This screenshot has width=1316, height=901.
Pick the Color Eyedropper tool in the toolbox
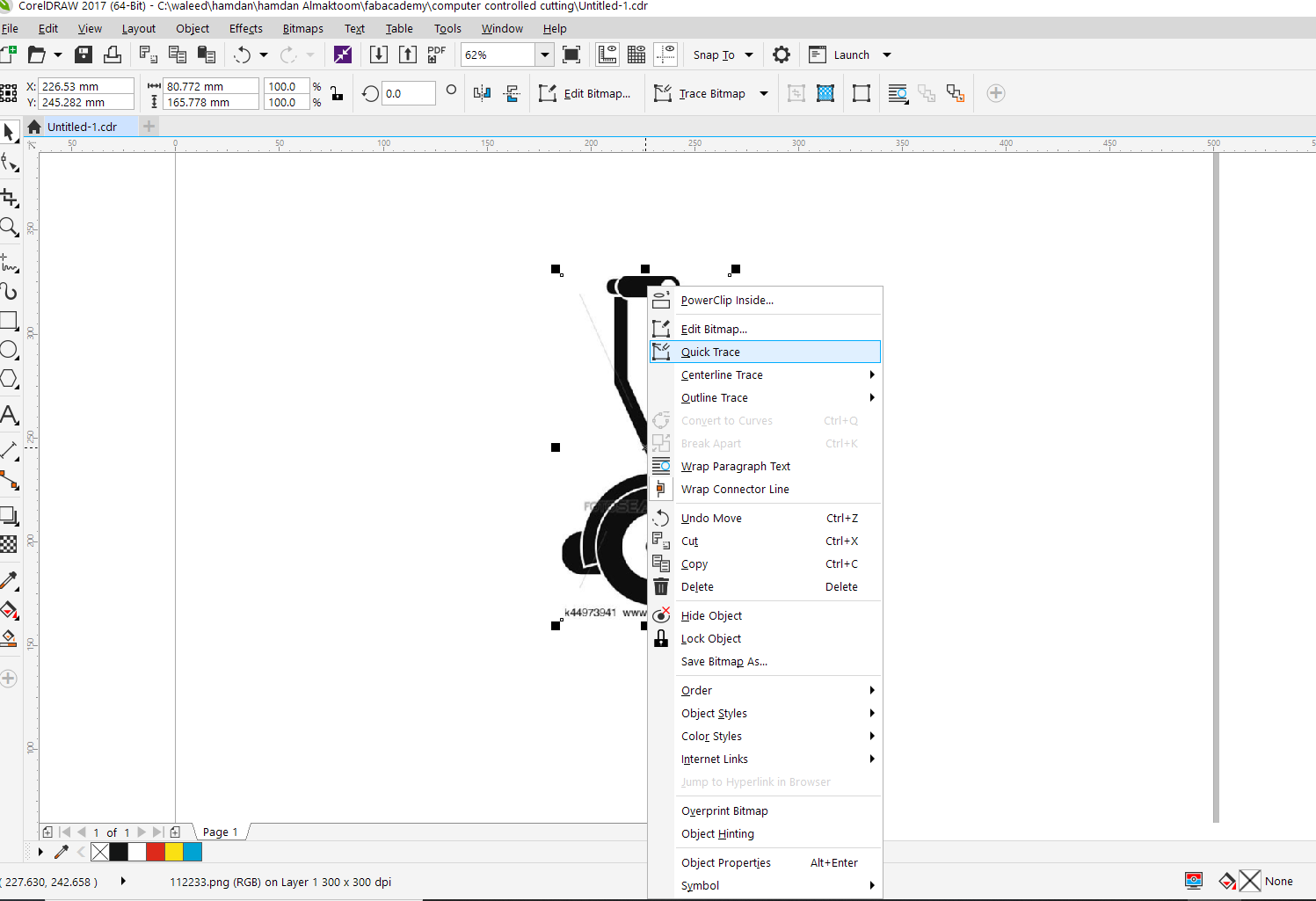(9, 580)
